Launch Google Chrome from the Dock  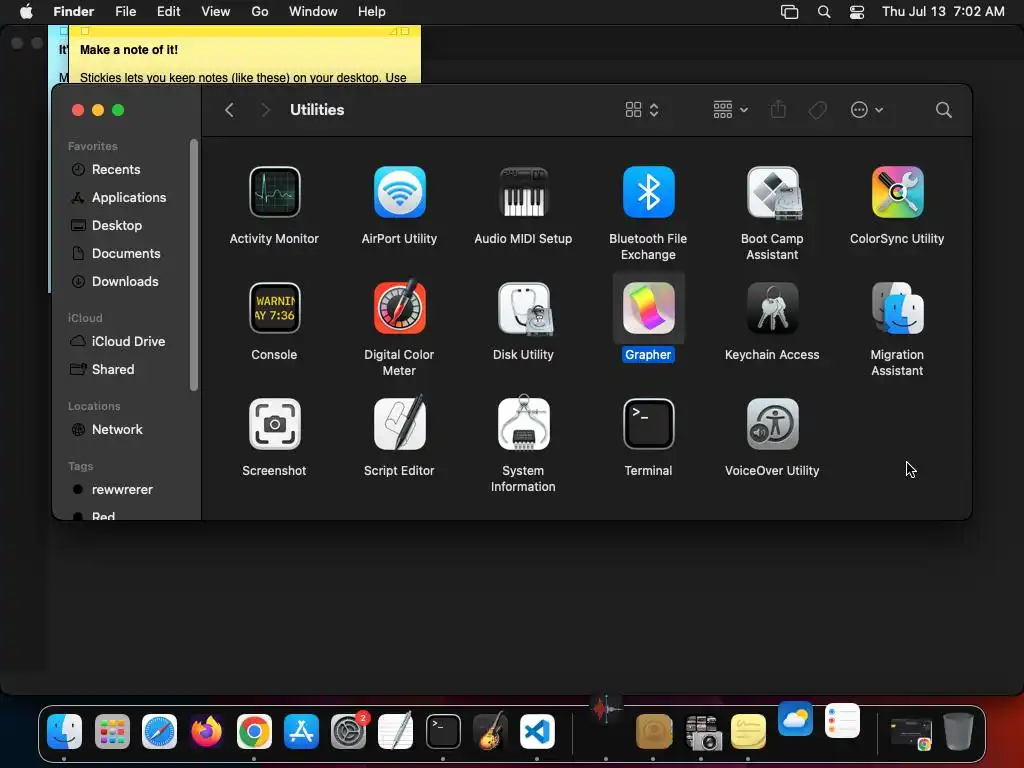(x=254, y=731)
